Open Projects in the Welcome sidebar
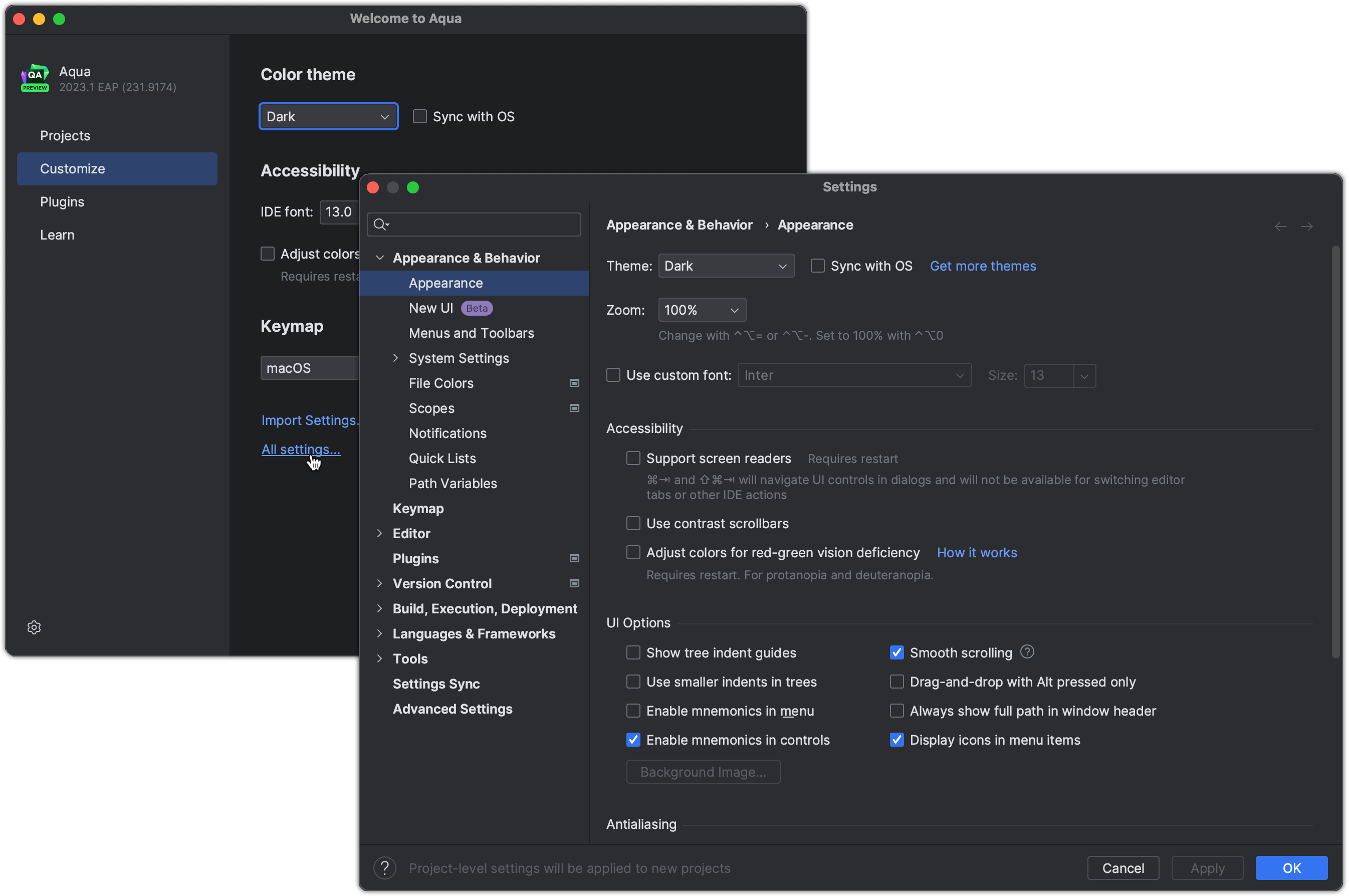The width and height of the screenshot is (1349, 896). coord(117,135)
